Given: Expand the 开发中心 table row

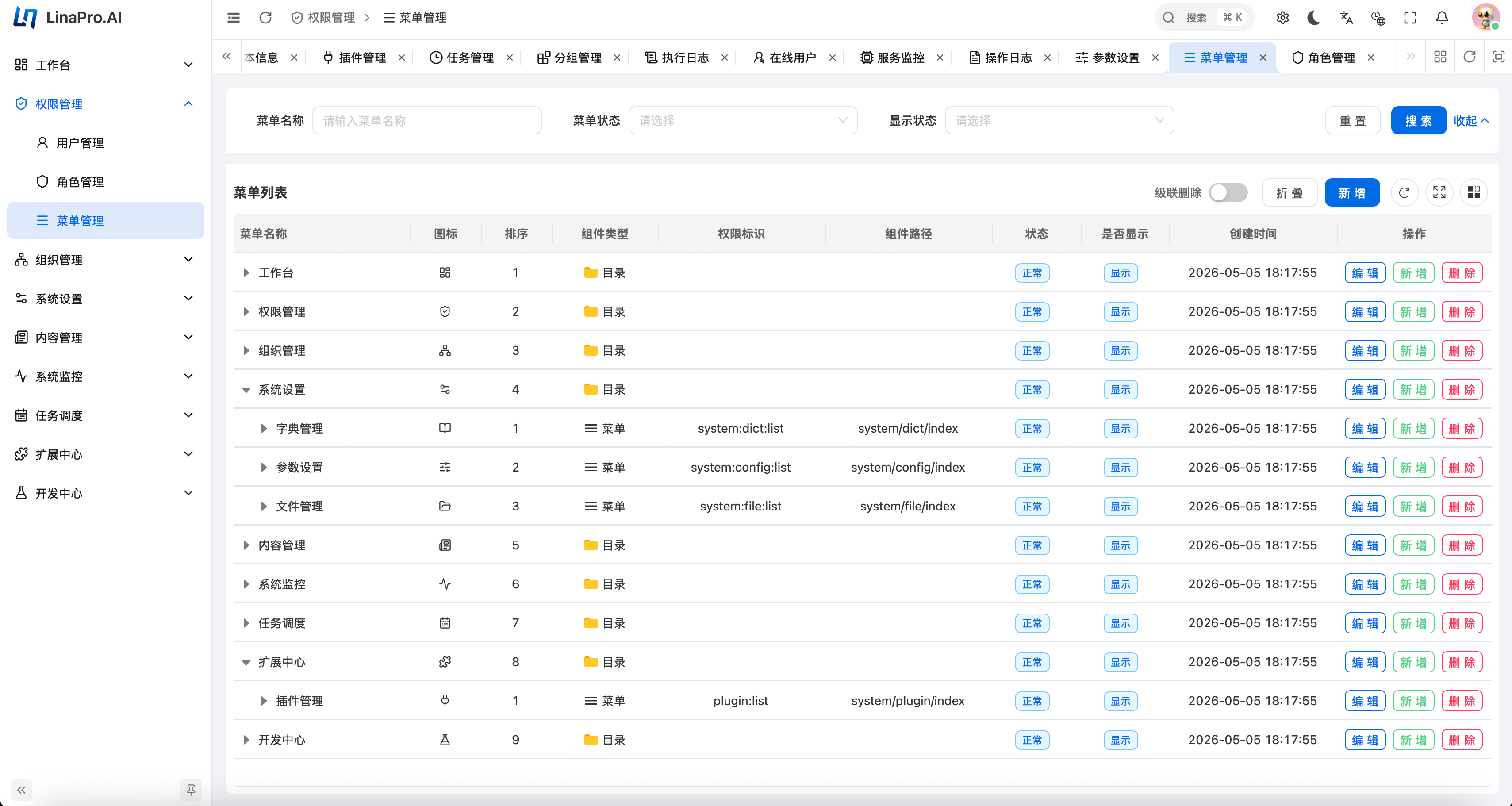Looking at the screenshot, I should 246,740.
